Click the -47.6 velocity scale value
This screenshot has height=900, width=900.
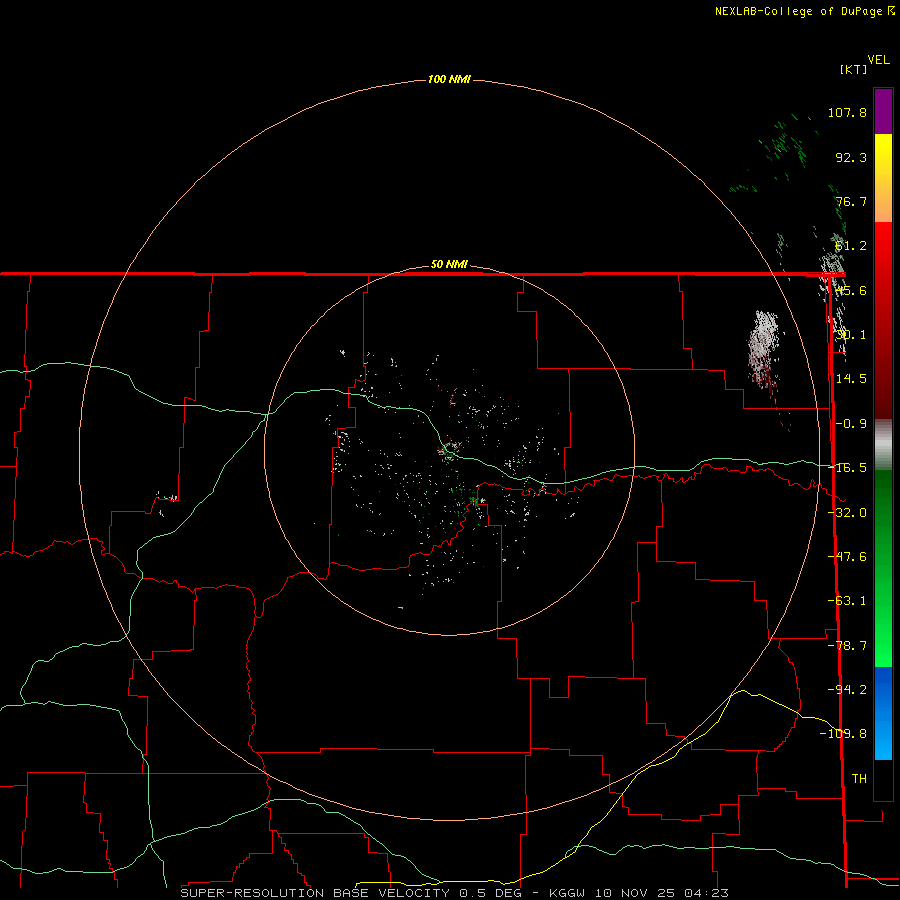coord(847,557)
